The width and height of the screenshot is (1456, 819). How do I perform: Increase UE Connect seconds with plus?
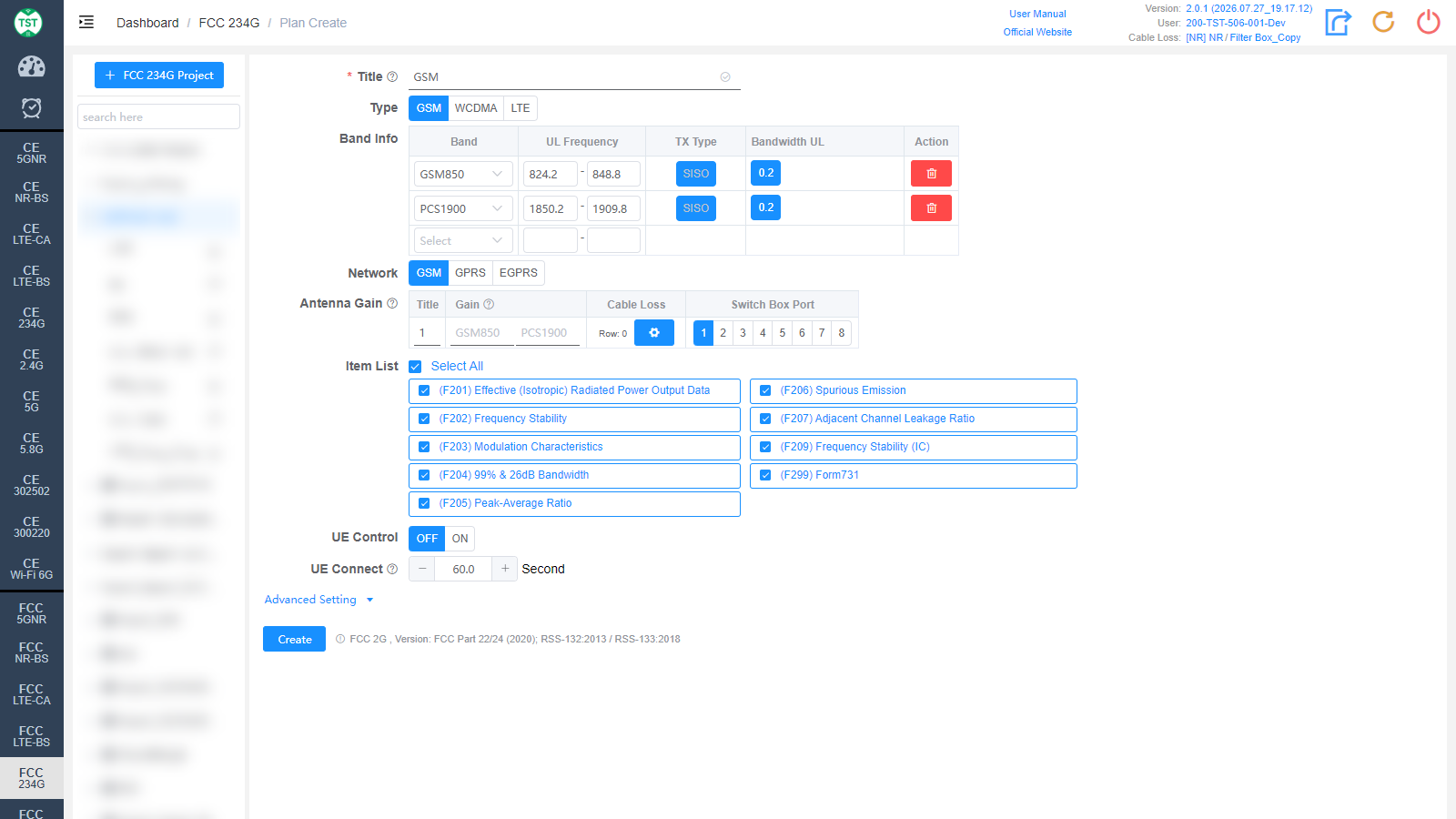pos(505,569)
